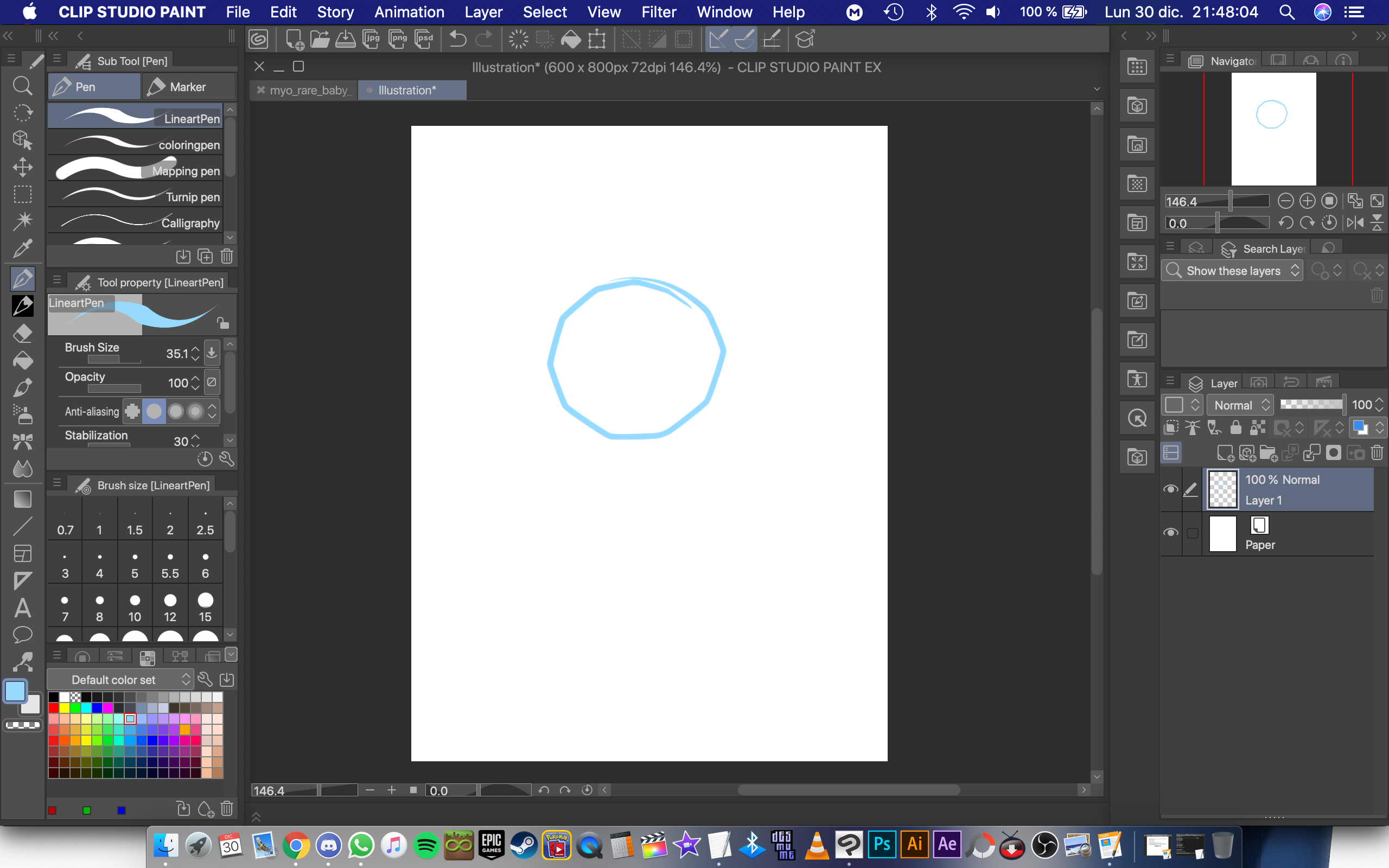Choose brush size preset 10

point(135,608)
